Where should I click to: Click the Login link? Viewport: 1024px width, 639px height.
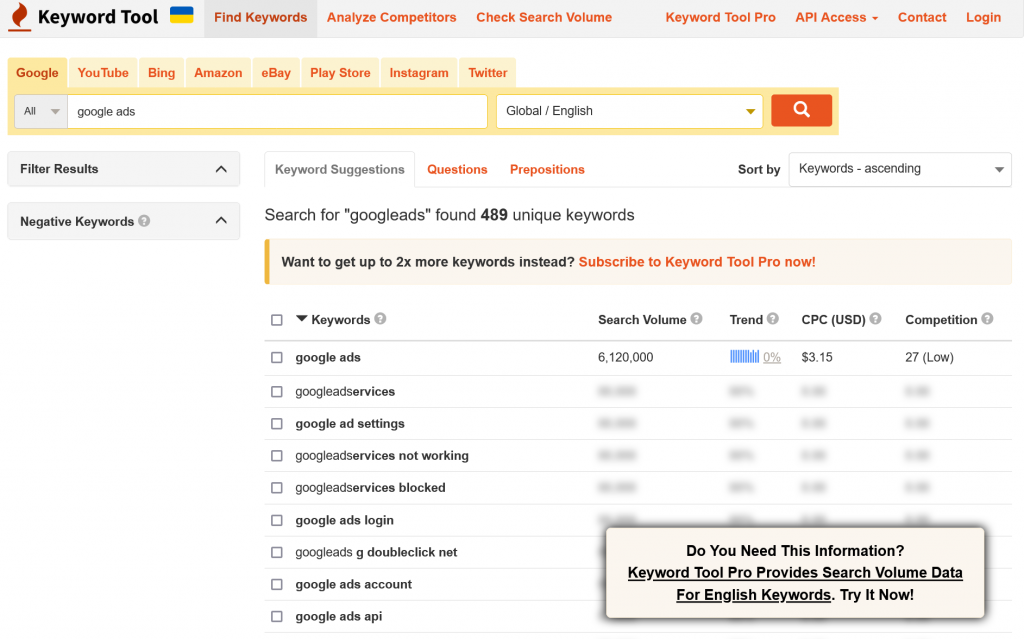(x=984, y=18)
